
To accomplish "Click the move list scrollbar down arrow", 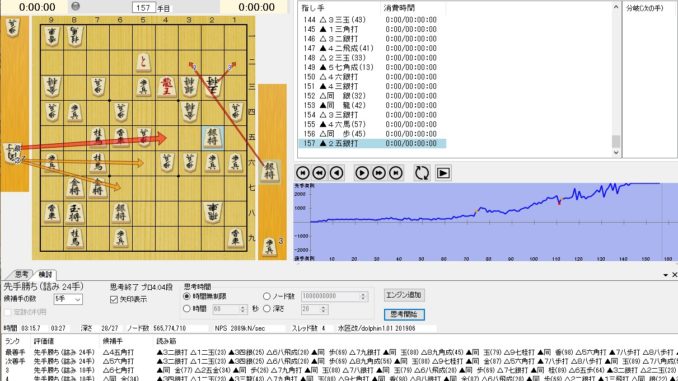I will tap(616, 153).
